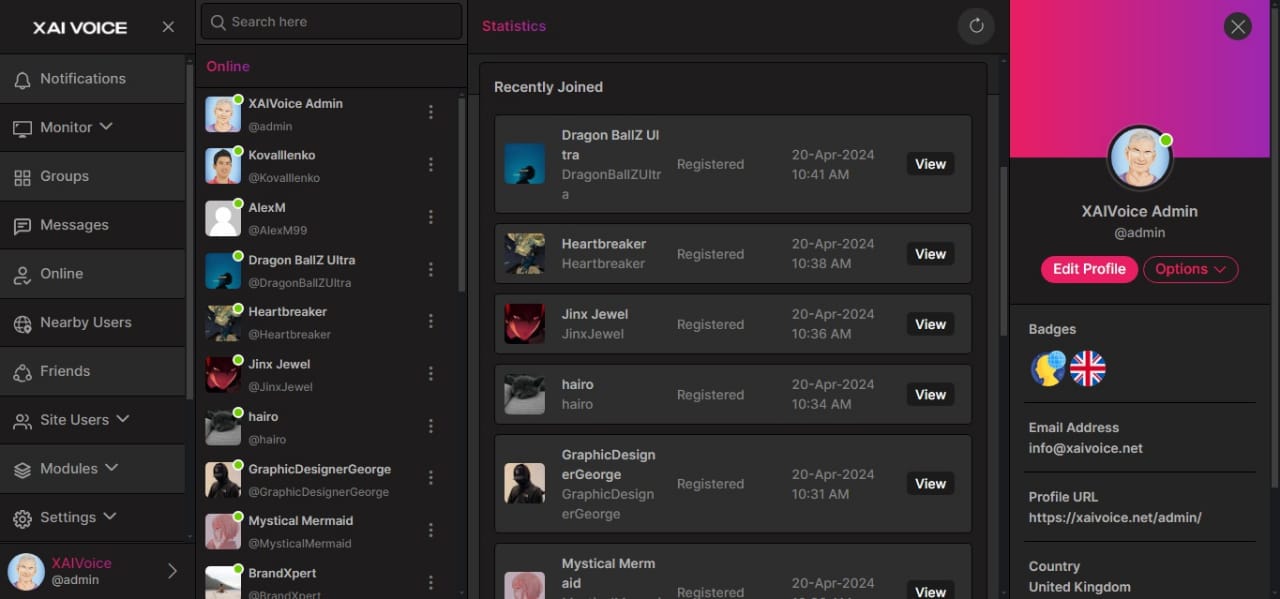Open Notifications bell icon in sidebar

[22, 80]
